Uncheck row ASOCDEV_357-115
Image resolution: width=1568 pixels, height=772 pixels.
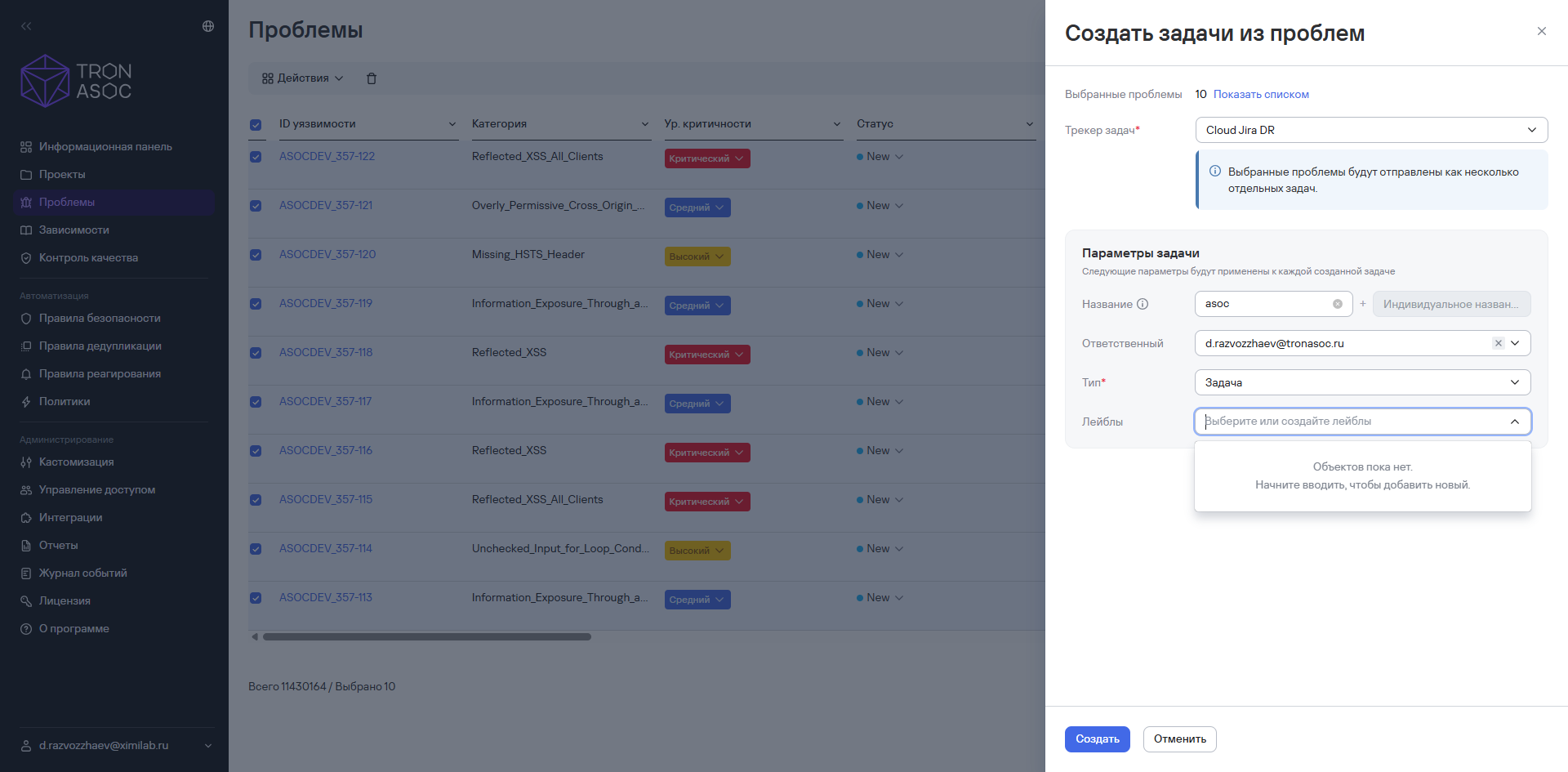pos(256,500)
